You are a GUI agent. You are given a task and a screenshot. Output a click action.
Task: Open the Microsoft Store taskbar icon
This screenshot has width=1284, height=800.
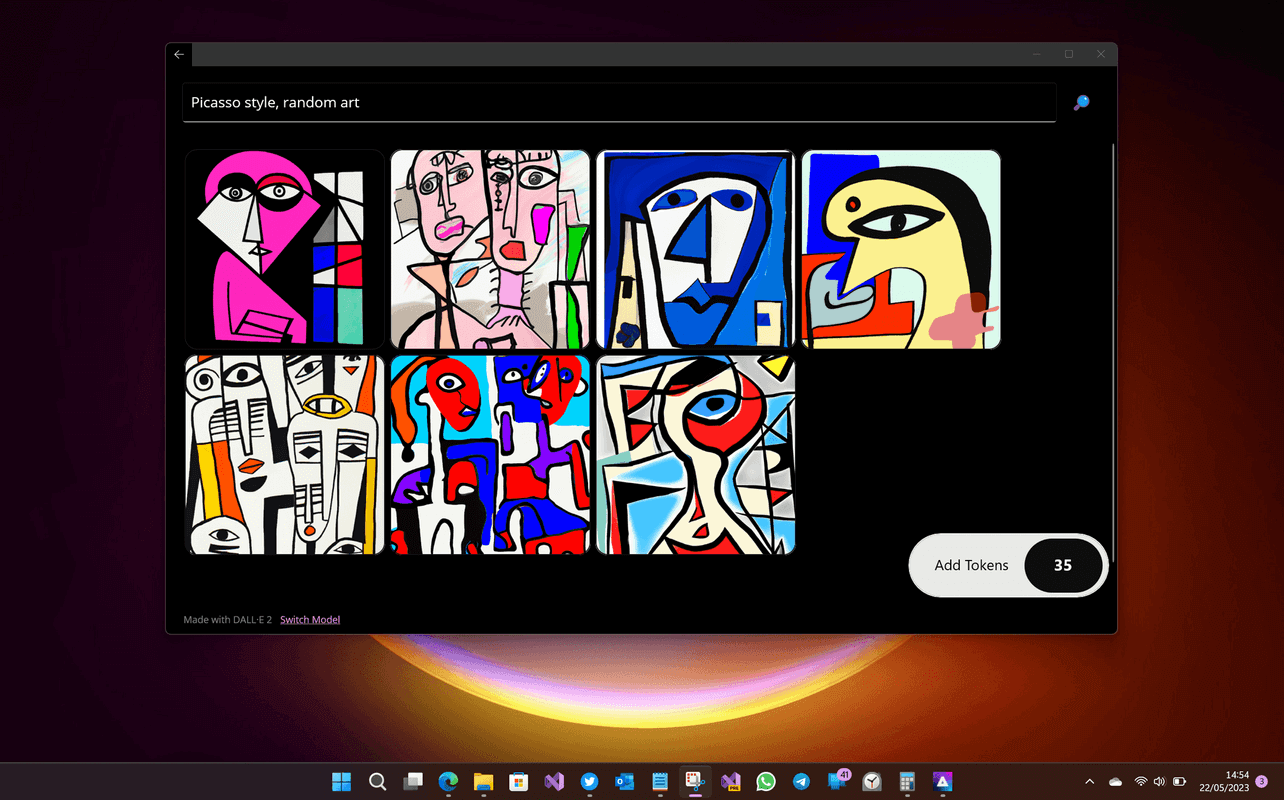519,781
